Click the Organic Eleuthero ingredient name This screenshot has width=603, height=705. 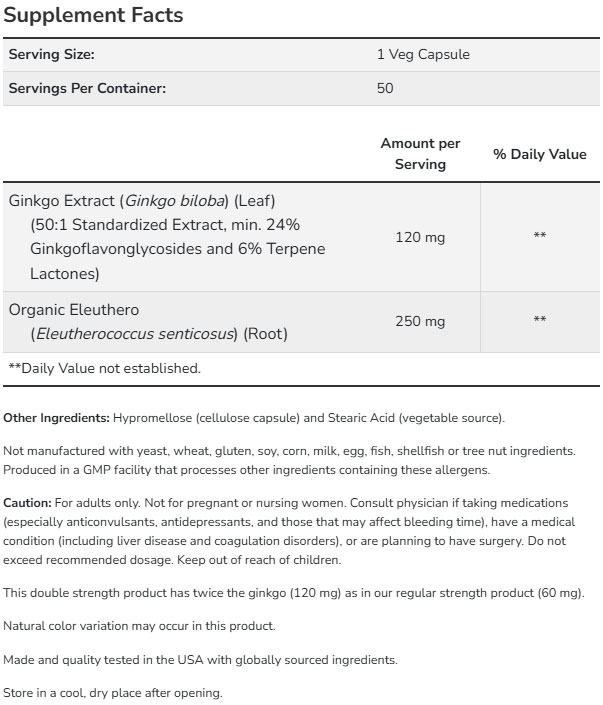pos(74,310)
